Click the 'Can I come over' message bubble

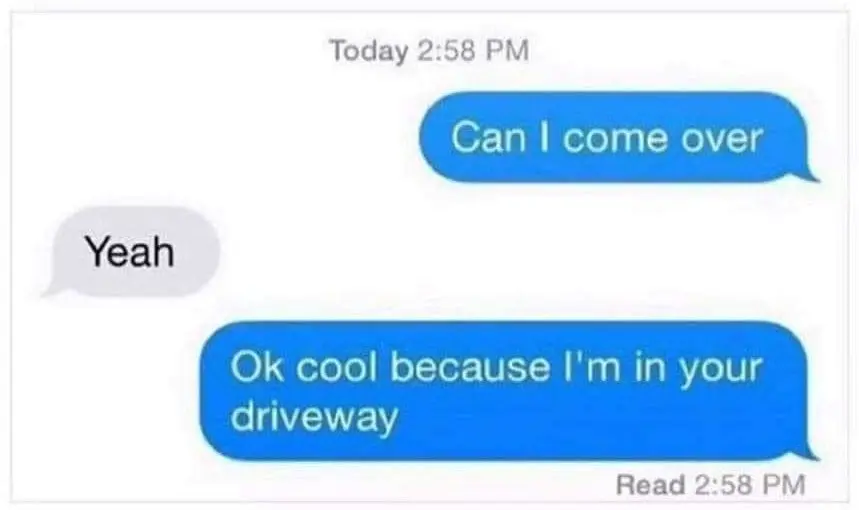coord(614,137)
